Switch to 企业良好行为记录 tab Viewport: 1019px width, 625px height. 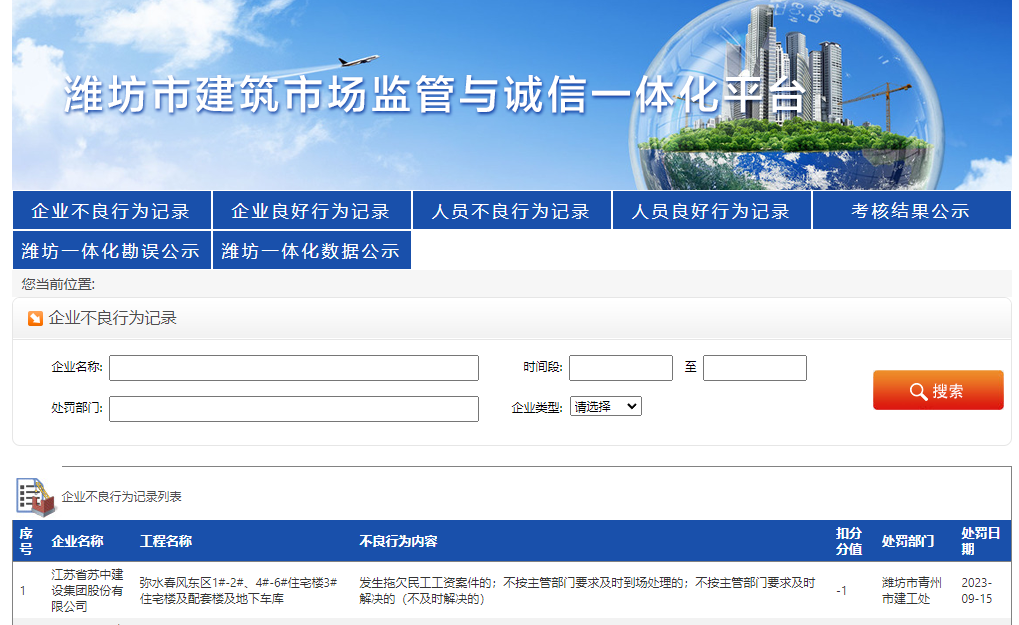pyautogui.click(x=311, y=211)
